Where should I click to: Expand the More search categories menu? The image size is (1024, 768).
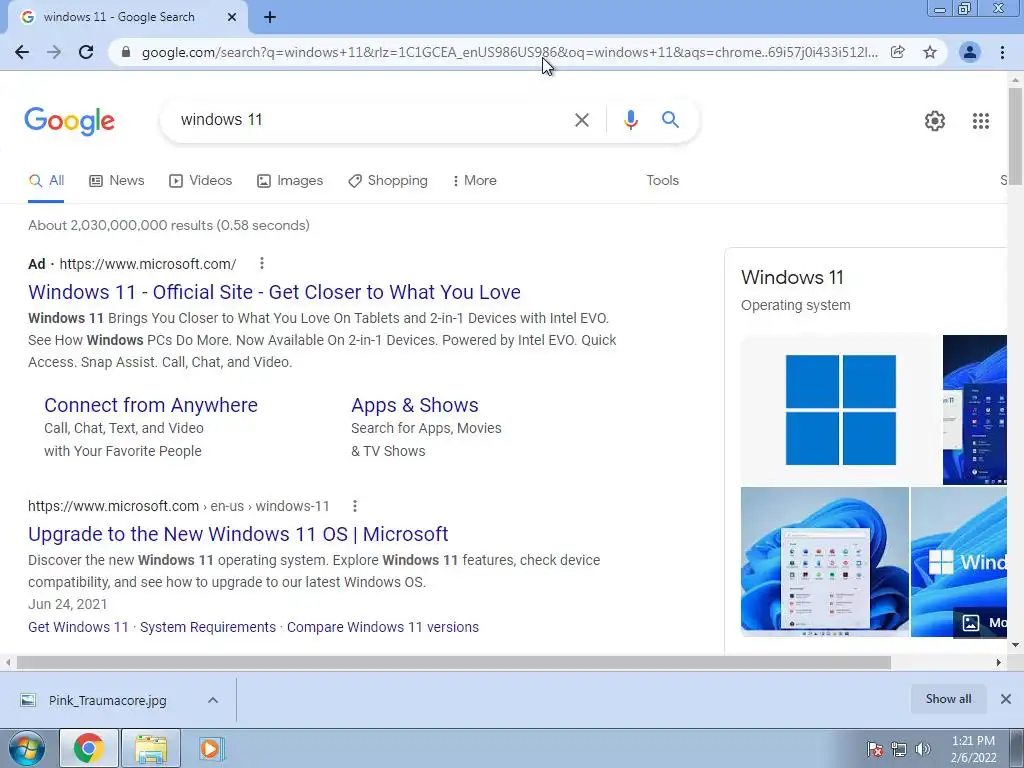475,181
